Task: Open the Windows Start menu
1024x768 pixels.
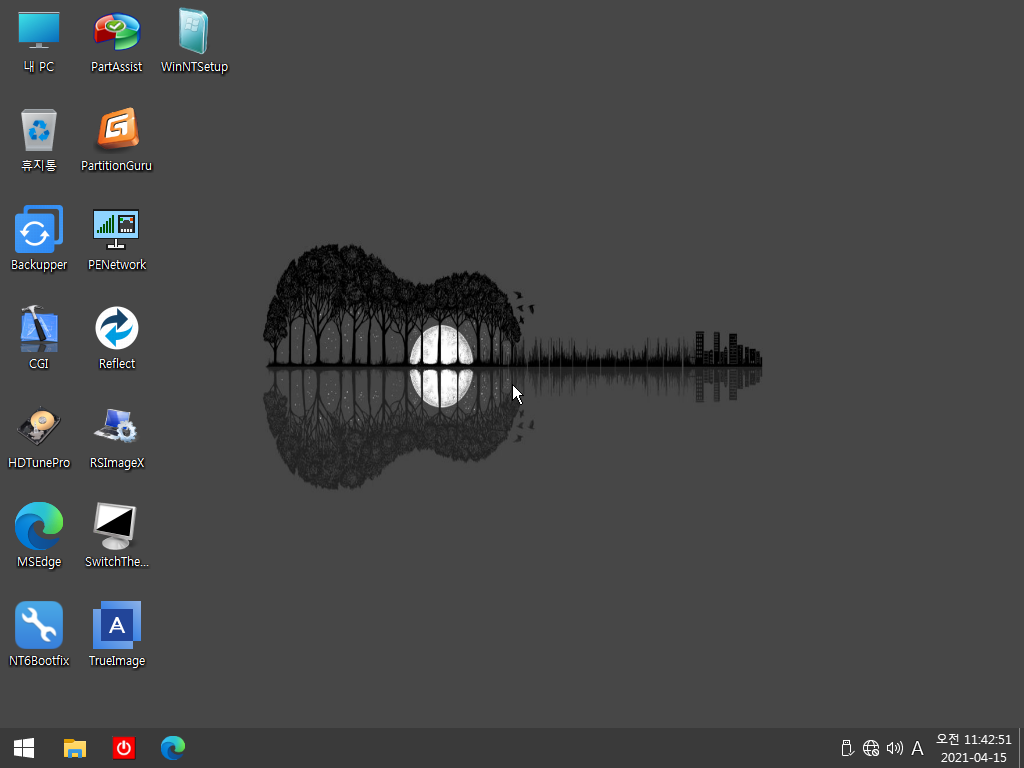Action: click(x=24, y=748)
